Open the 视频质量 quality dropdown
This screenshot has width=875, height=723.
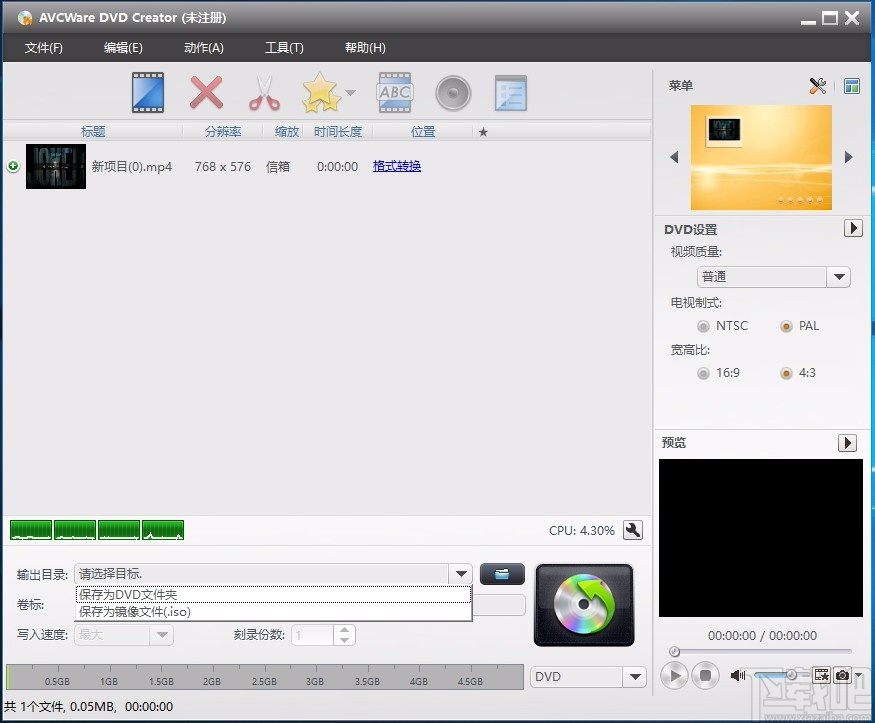point(838,276)
